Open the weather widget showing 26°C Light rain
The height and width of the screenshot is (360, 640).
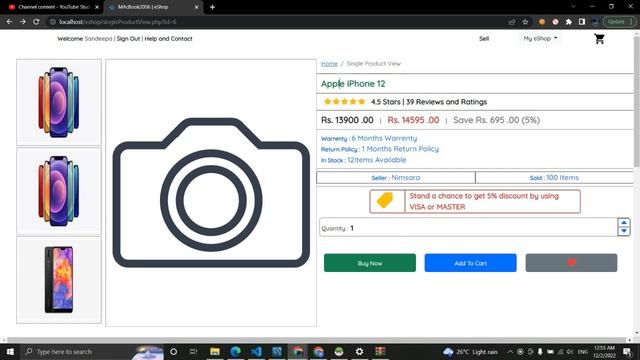[470, 351]
